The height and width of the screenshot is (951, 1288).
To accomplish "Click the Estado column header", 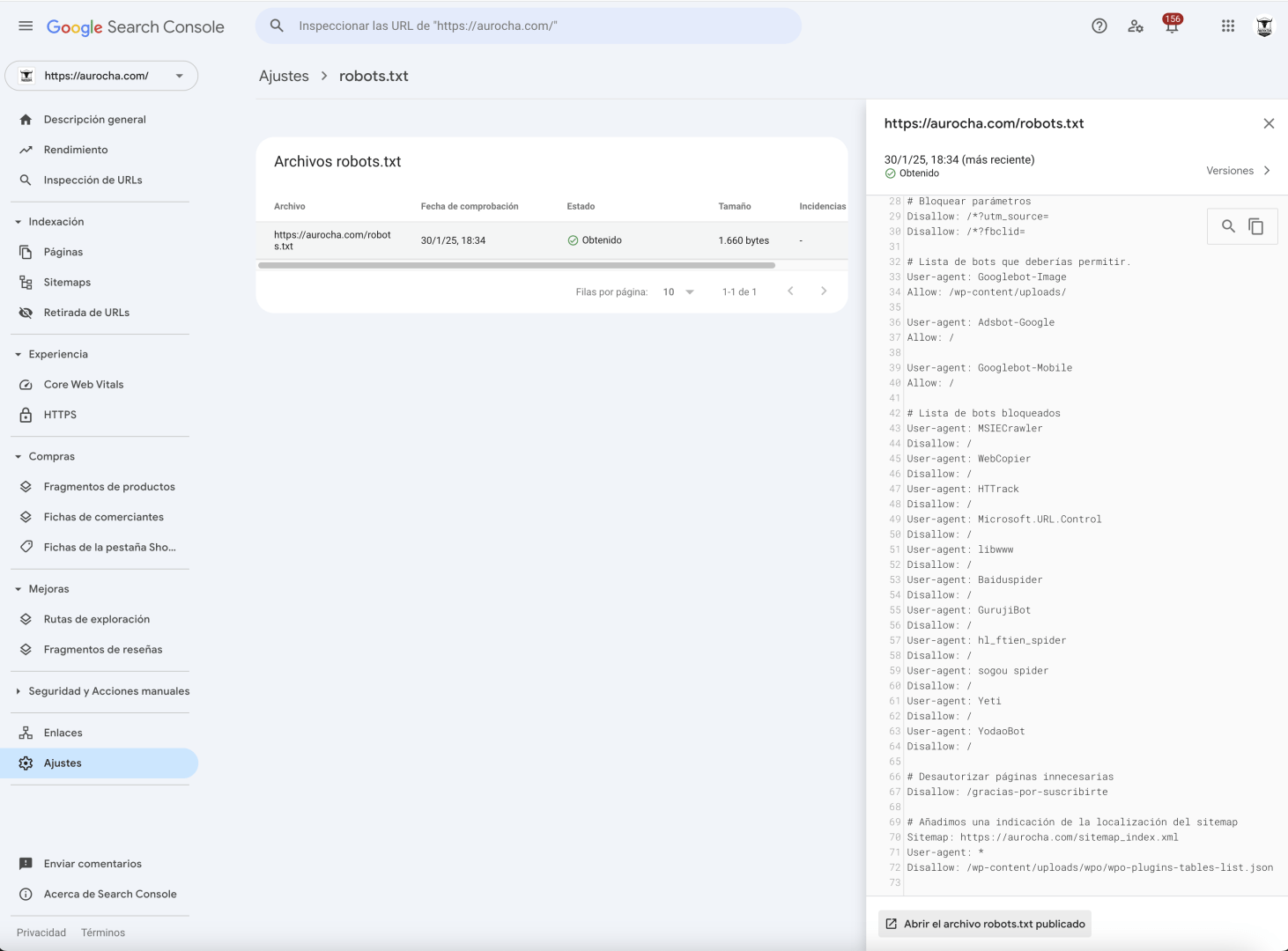I will coord(581,206).
